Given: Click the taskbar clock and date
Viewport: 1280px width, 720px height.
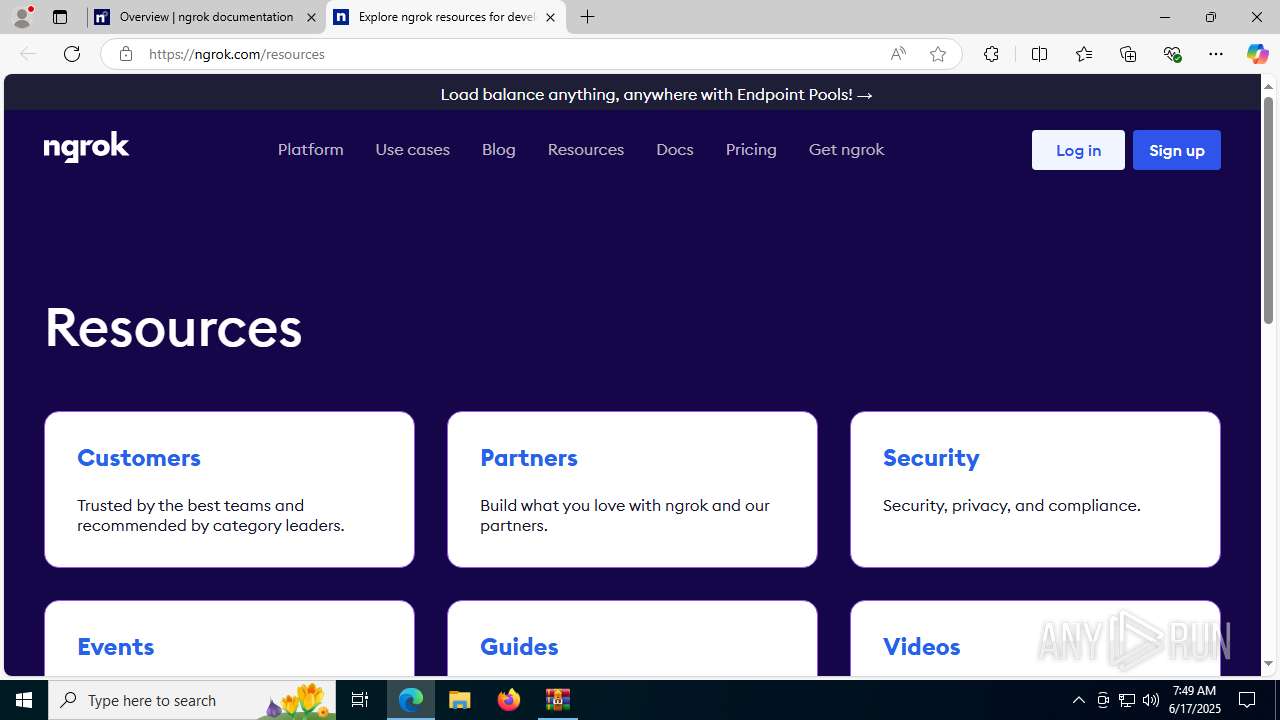Looking at the screenshot, I should point(1193,700).
